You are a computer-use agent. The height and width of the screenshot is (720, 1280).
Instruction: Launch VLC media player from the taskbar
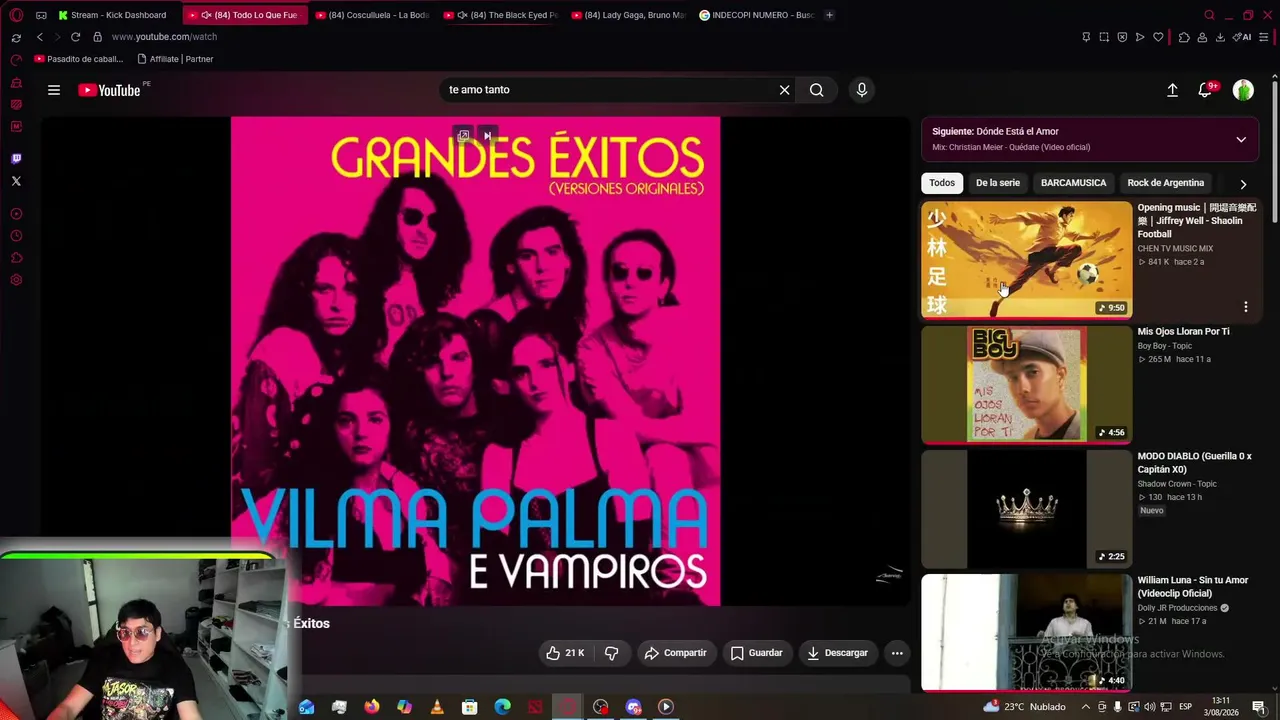tap(437, 707)
